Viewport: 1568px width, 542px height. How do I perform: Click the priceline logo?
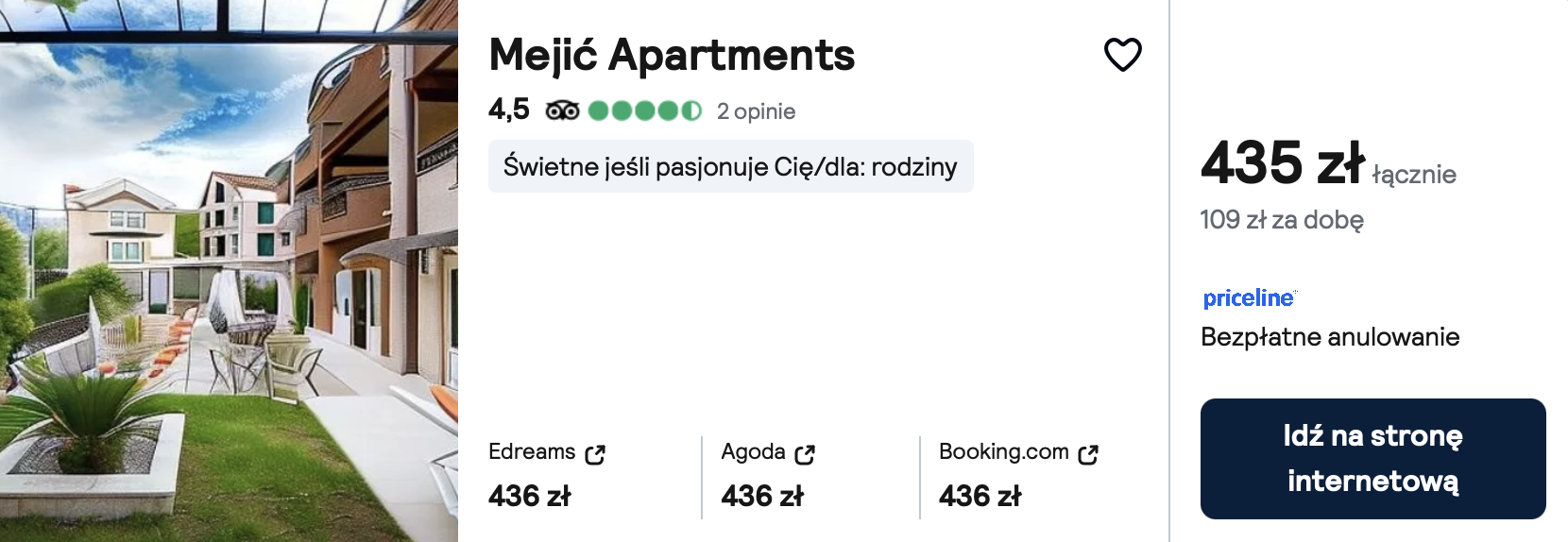tap(1249, 298)
